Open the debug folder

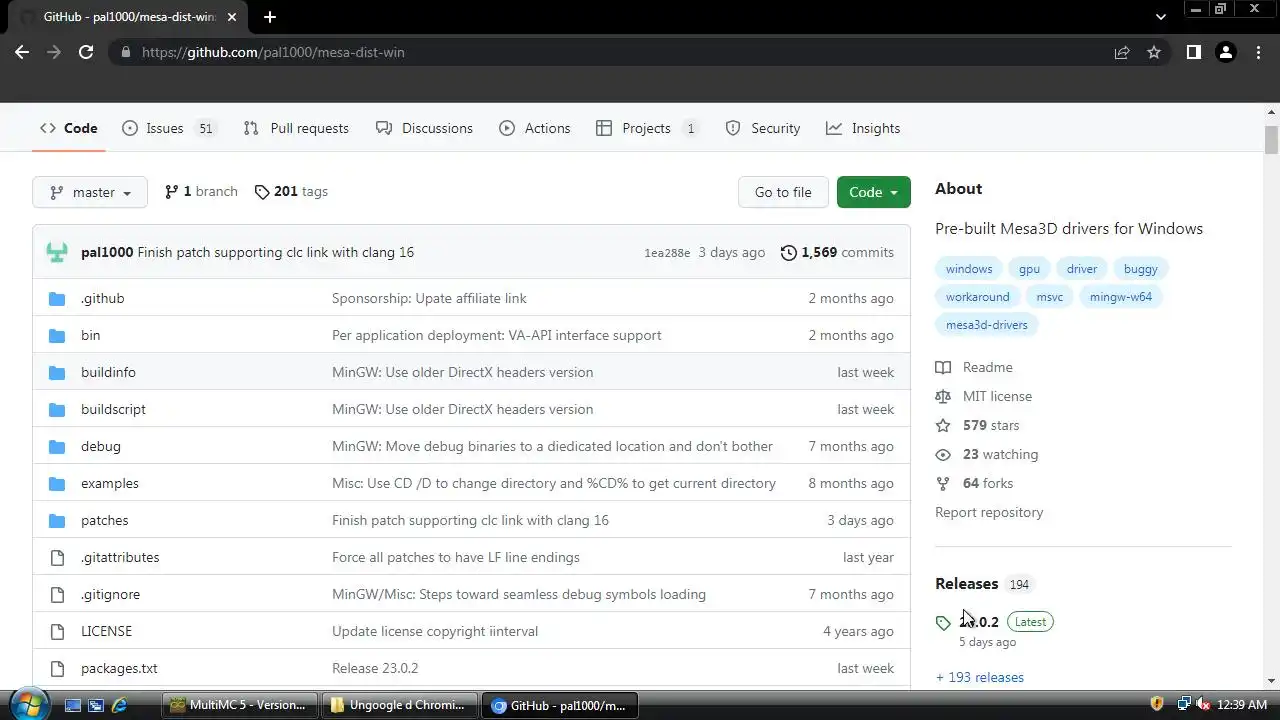(x=101, y=446)
